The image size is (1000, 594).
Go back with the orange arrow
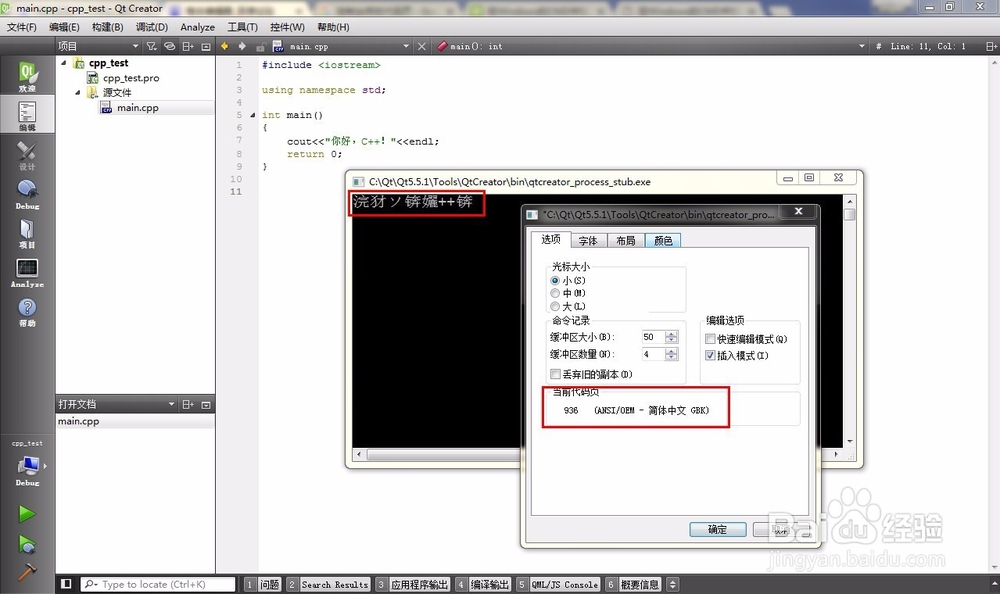click(224, 46)
